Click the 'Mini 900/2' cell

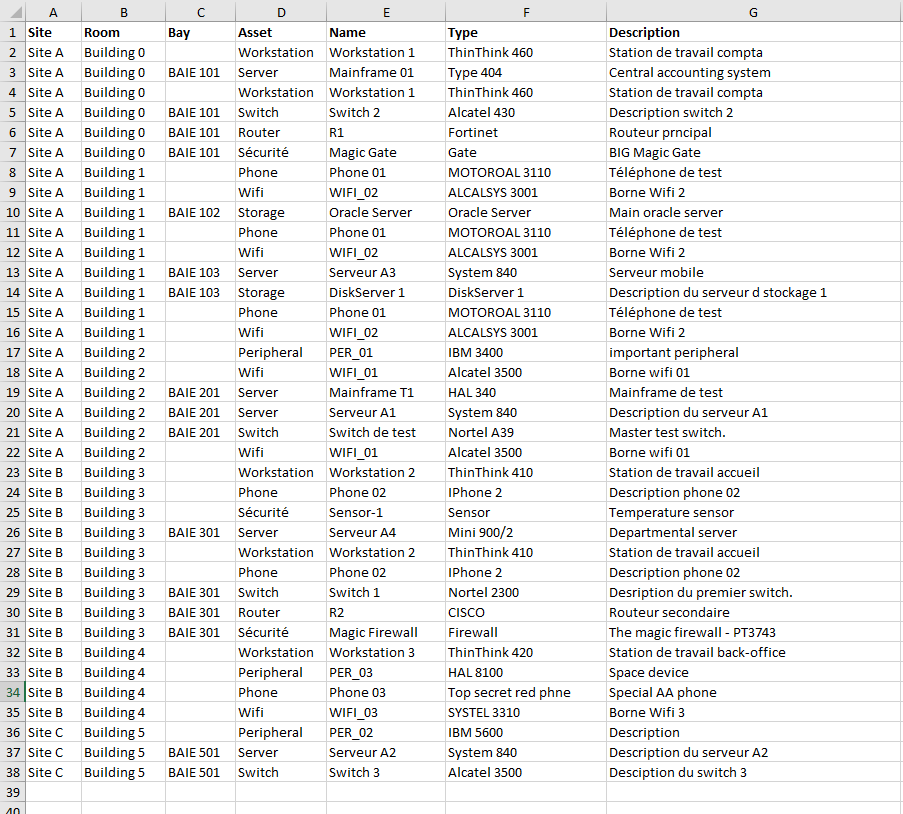[480, 532]
